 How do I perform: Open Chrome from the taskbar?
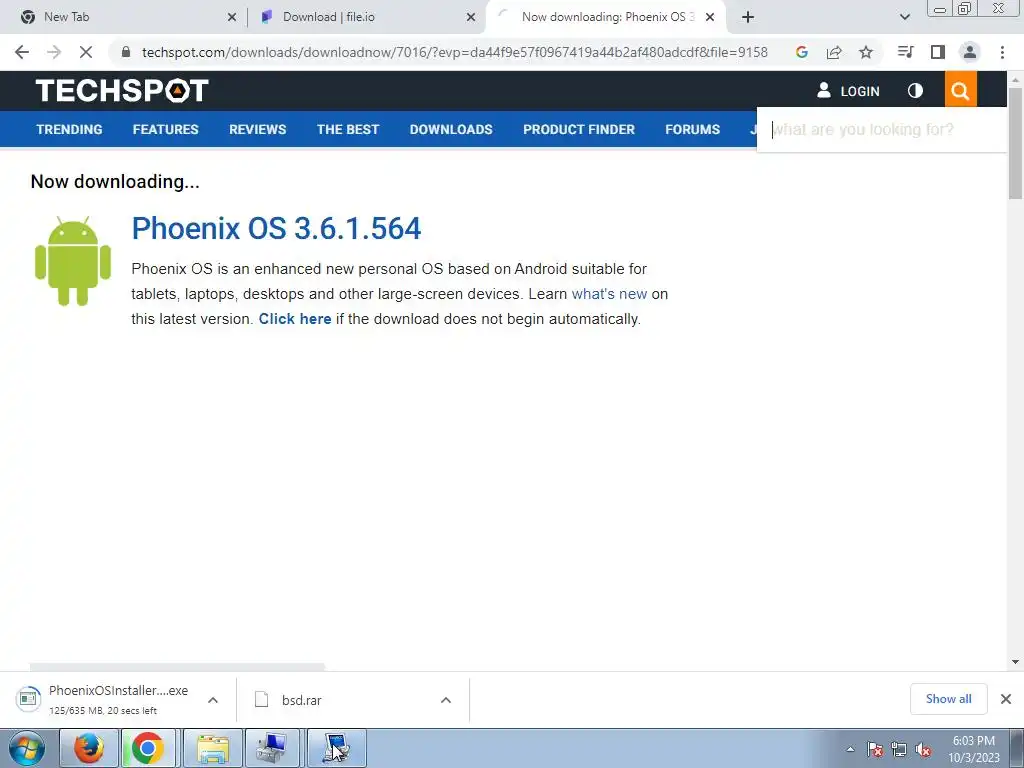coord(148,748)
